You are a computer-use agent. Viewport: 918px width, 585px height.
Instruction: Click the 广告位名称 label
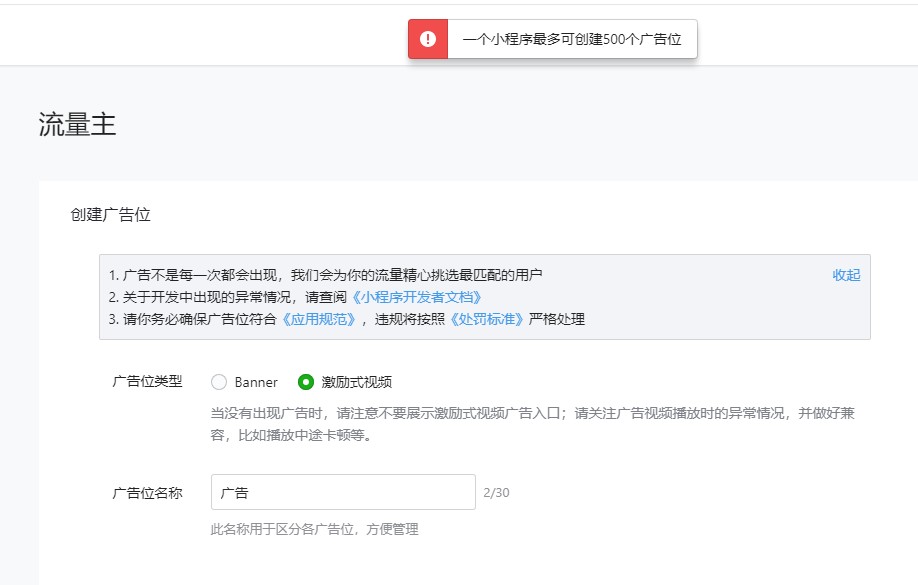(x=148, y=493)
